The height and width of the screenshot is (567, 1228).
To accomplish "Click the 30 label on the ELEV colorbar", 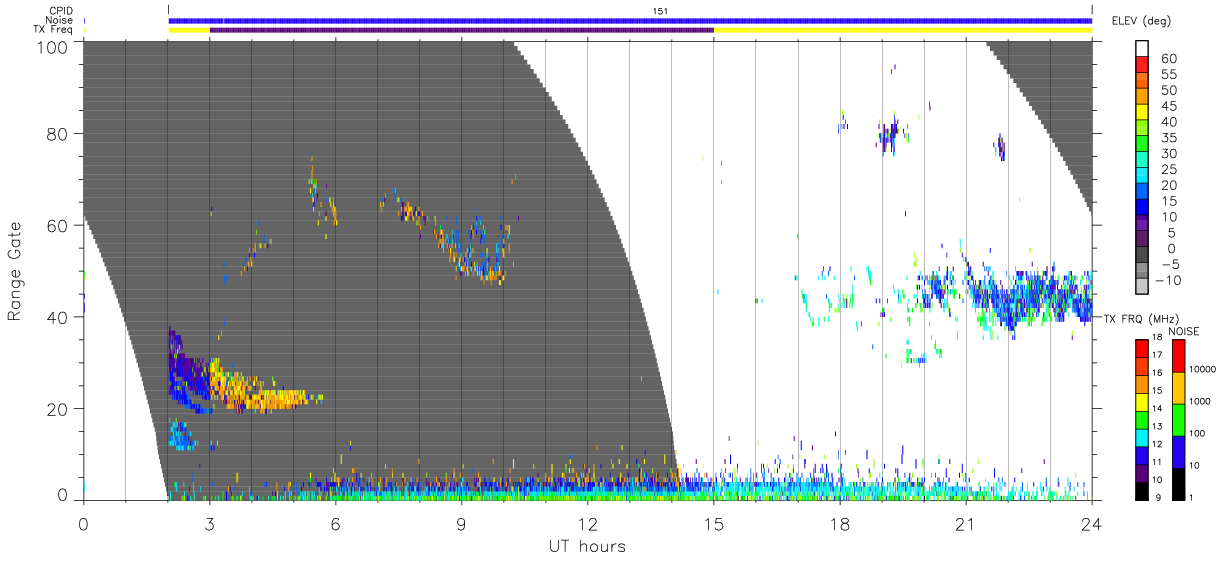I will [x=1169, y=154].
